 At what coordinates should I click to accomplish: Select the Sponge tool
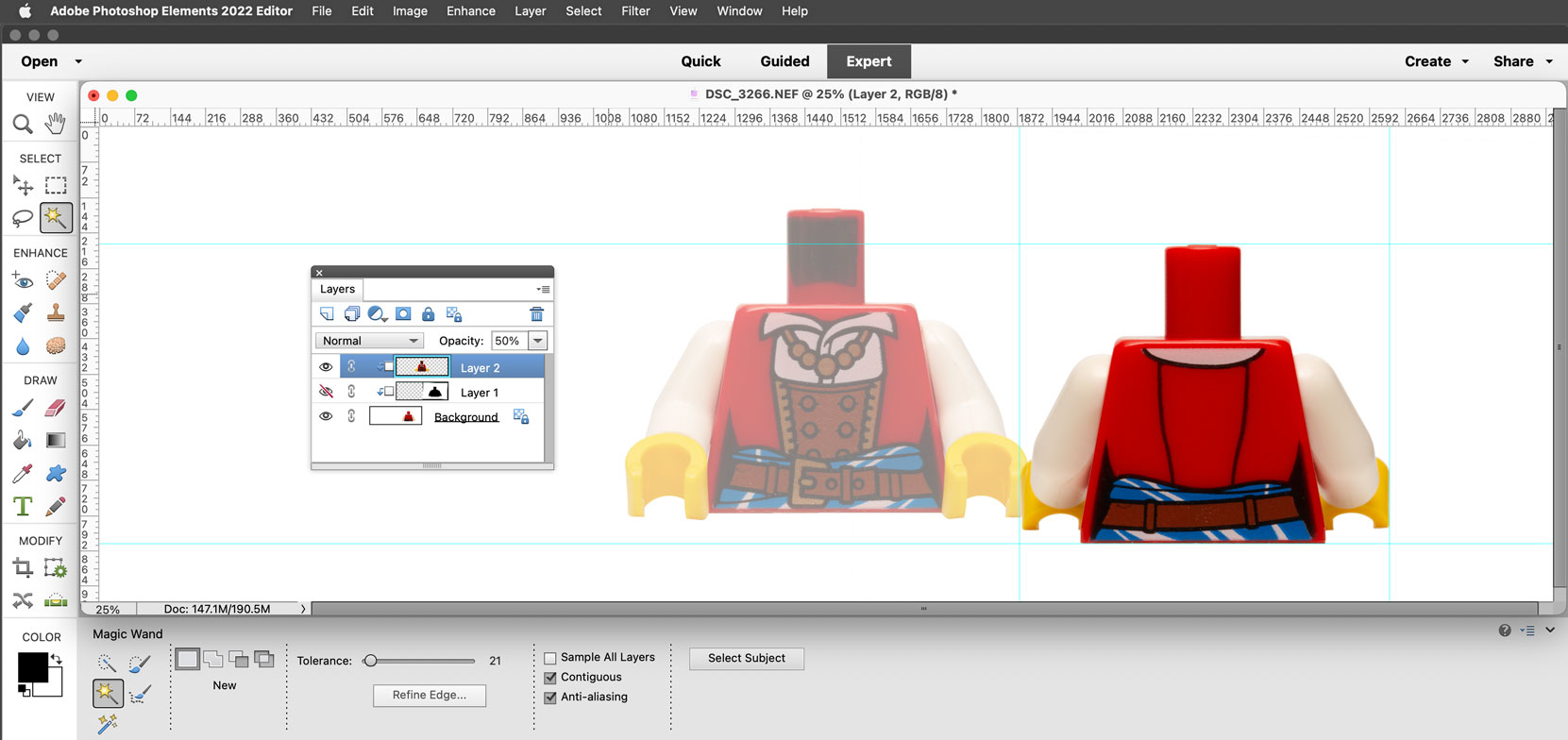56,345
